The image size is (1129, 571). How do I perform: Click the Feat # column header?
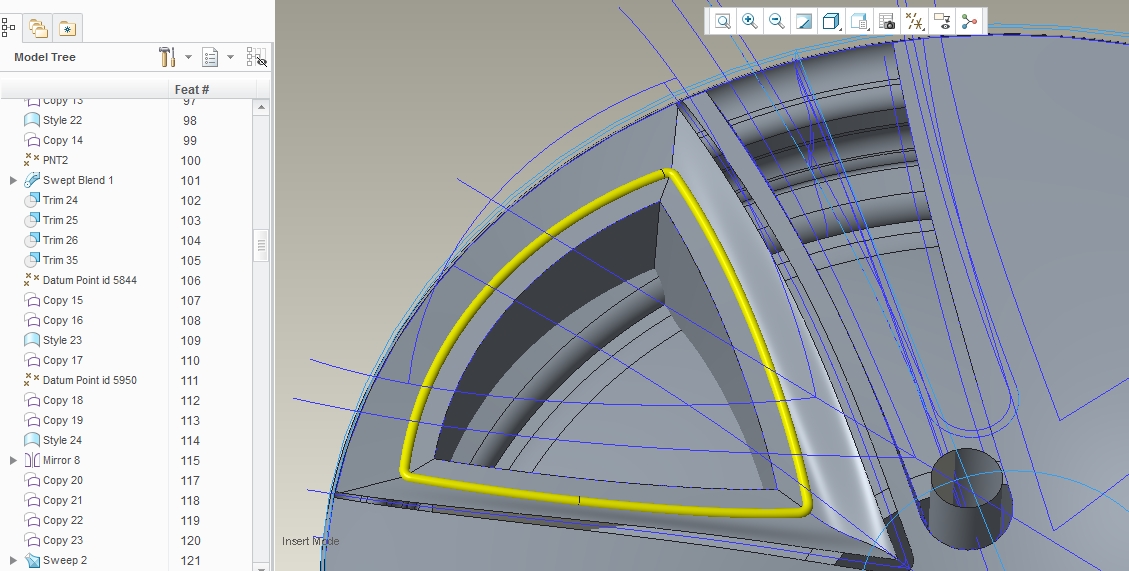coord(192,89)
